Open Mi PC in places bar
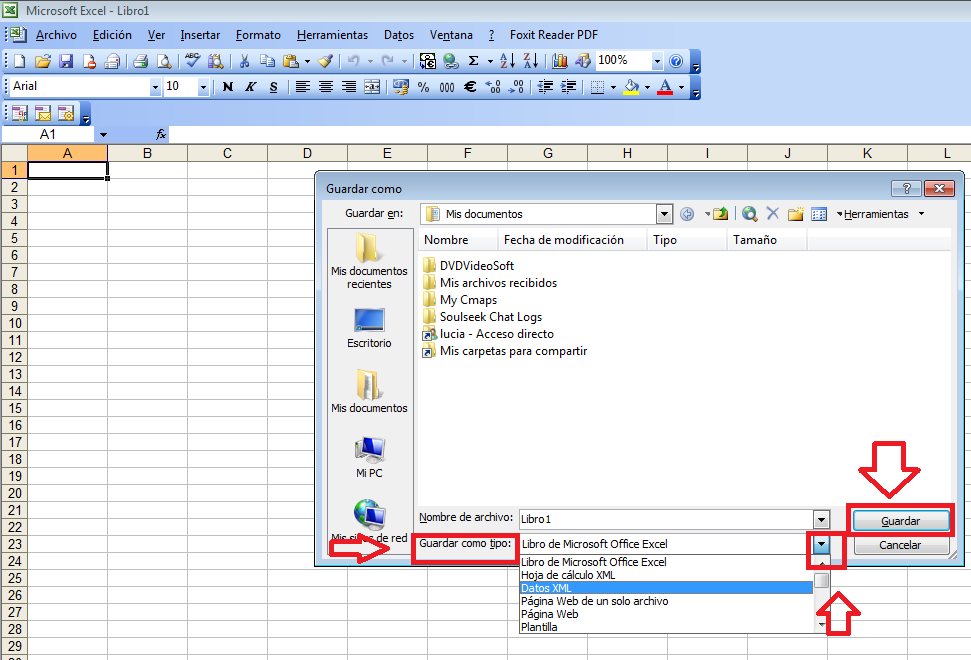 pyautogui.click(x=369, y=457)
